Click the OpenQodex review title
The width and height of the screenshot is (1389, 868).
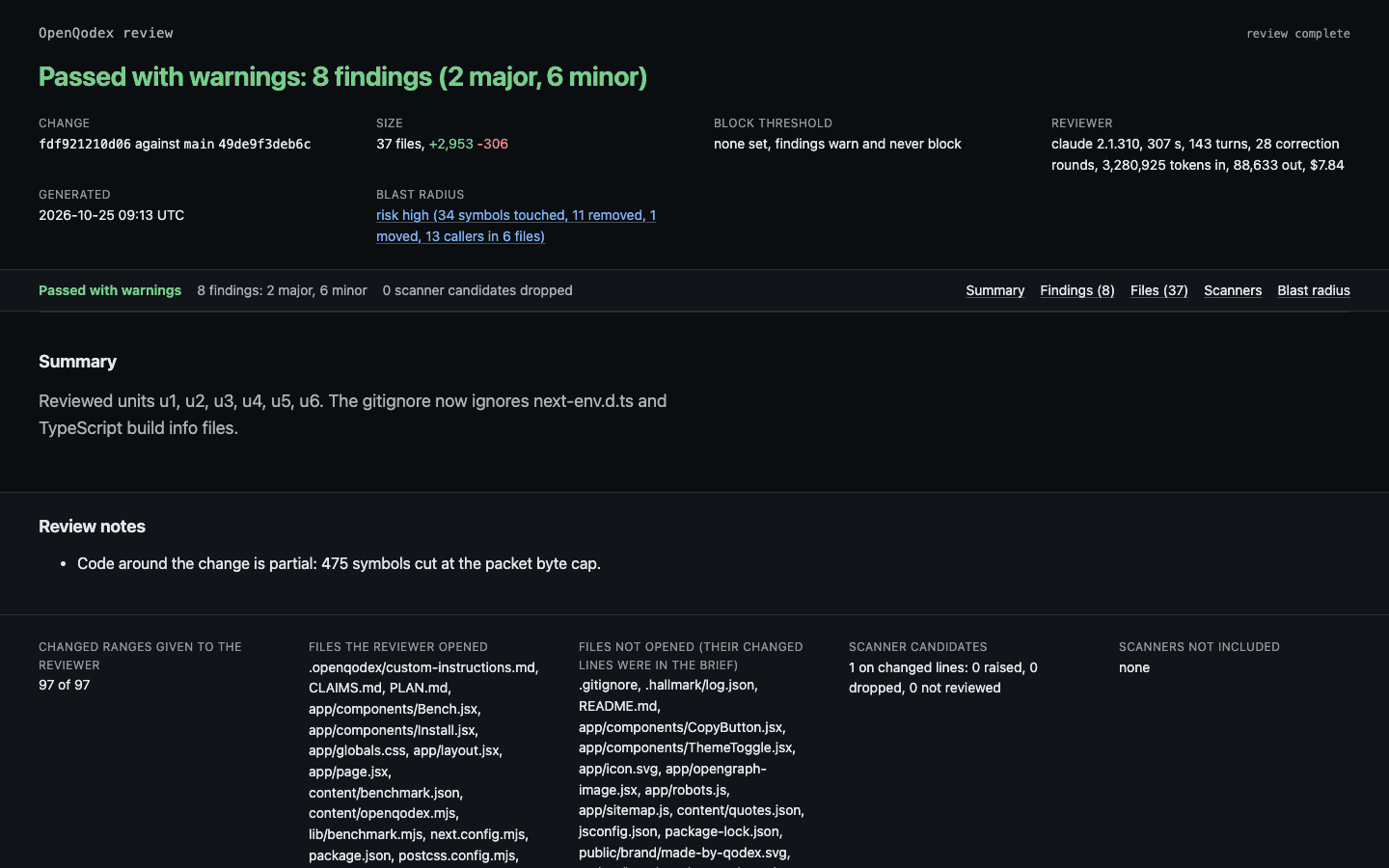pyautogui.click(x=106, y=33)
